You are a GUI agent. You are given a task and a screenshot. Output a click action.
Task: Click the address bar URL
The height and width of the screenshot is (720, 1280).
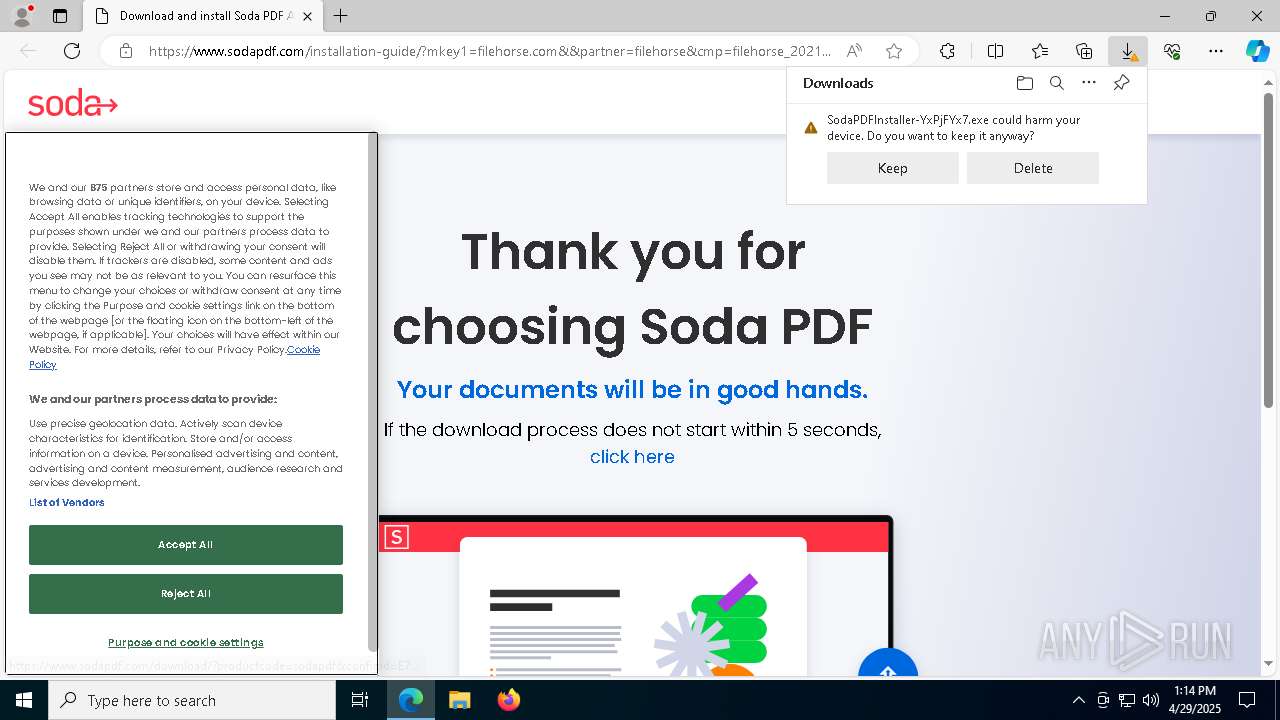[x=490, y=51]
